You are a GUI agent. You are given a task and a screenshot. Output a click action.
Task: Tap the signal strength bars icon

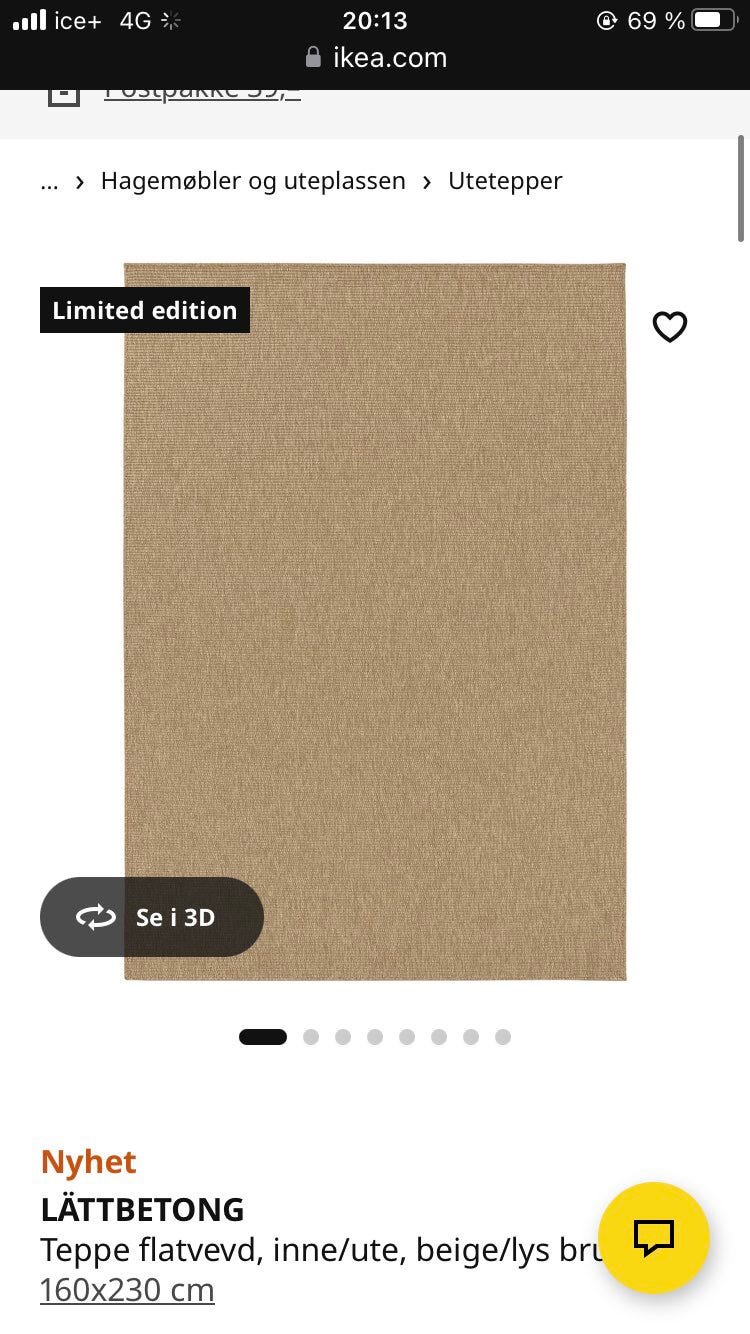(x=29, y=20)
